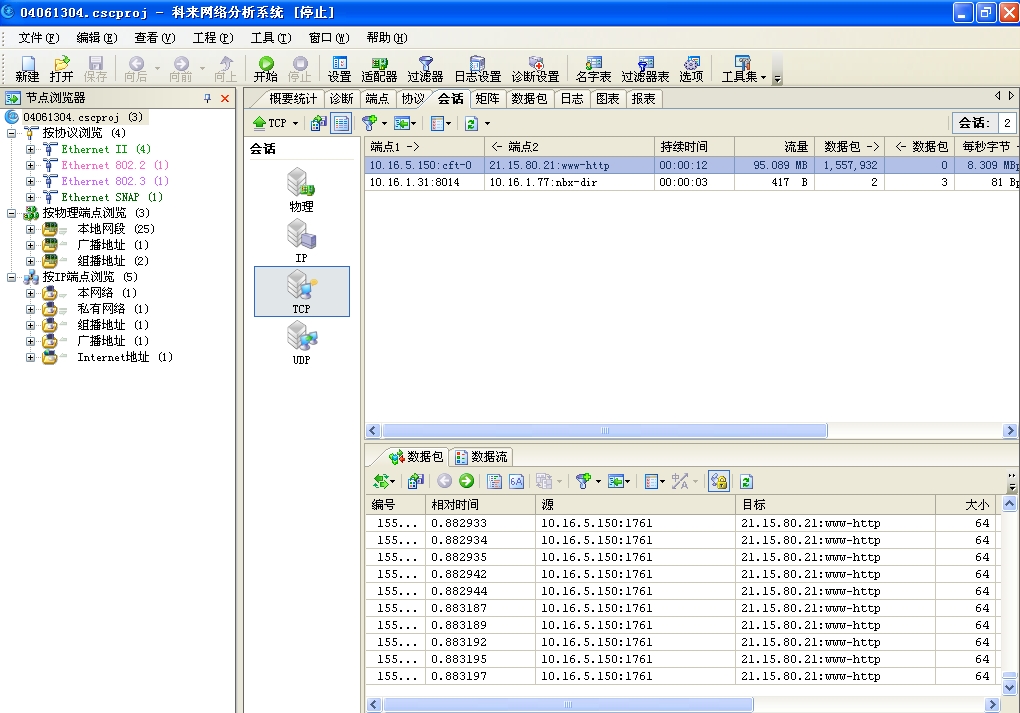This screenshot has width=1020, height=713.
Task: Switch to the 数据流 tab
Action: click(x=481, y=457)
